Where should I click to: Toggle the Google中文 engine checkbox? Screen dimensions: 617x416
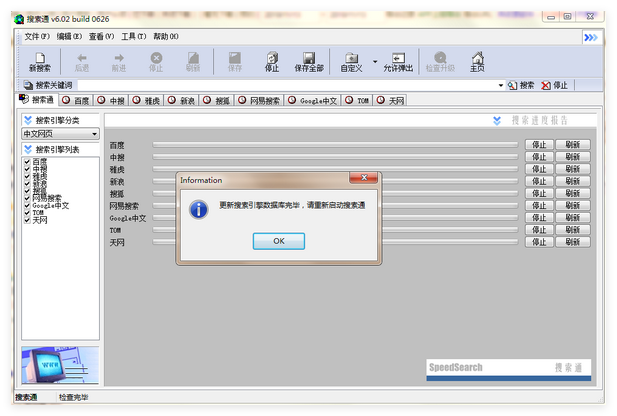28,205
